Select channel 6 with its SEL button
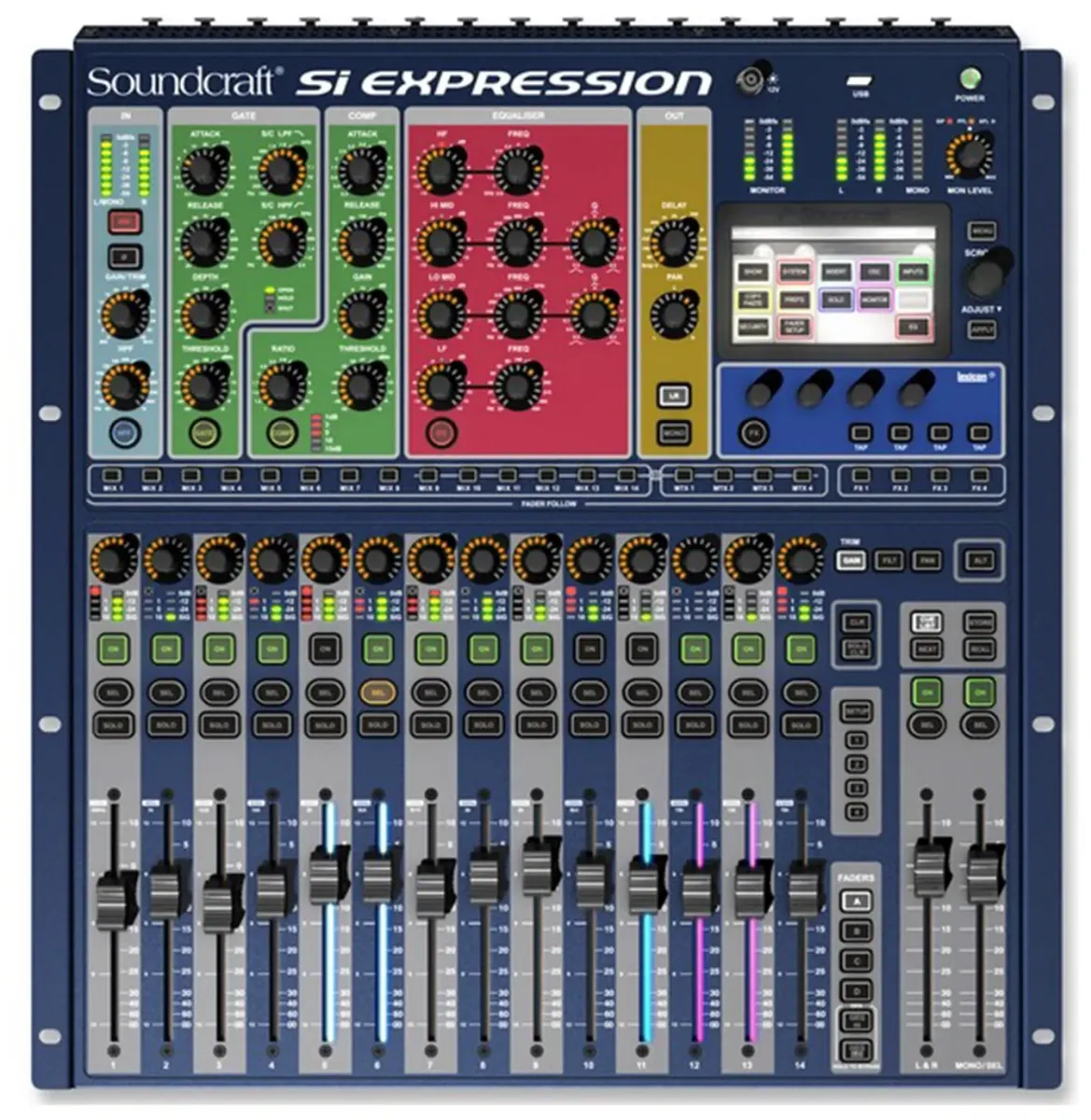This screenshot has width=1091, height=1120. (378, 693)
